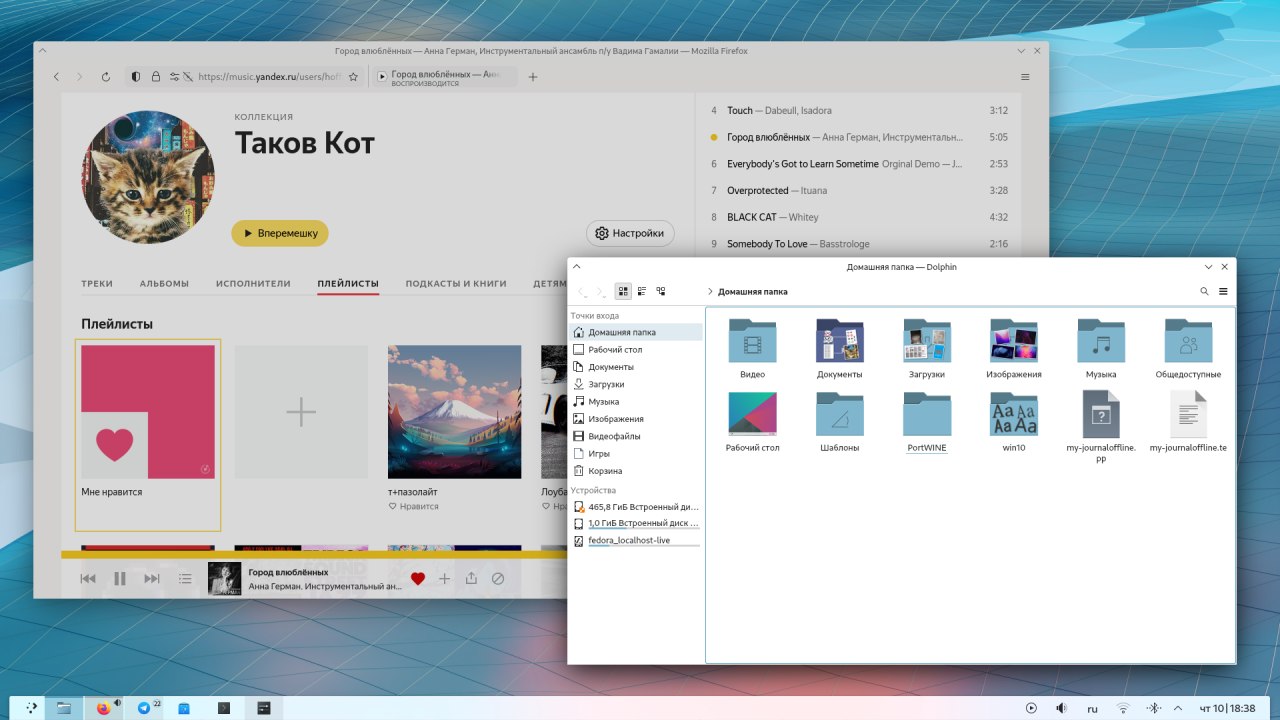The width and height of the screenshot is (1280, 720).
Task: Open the Мне нравится playlist cover
Action: (148, 411)
